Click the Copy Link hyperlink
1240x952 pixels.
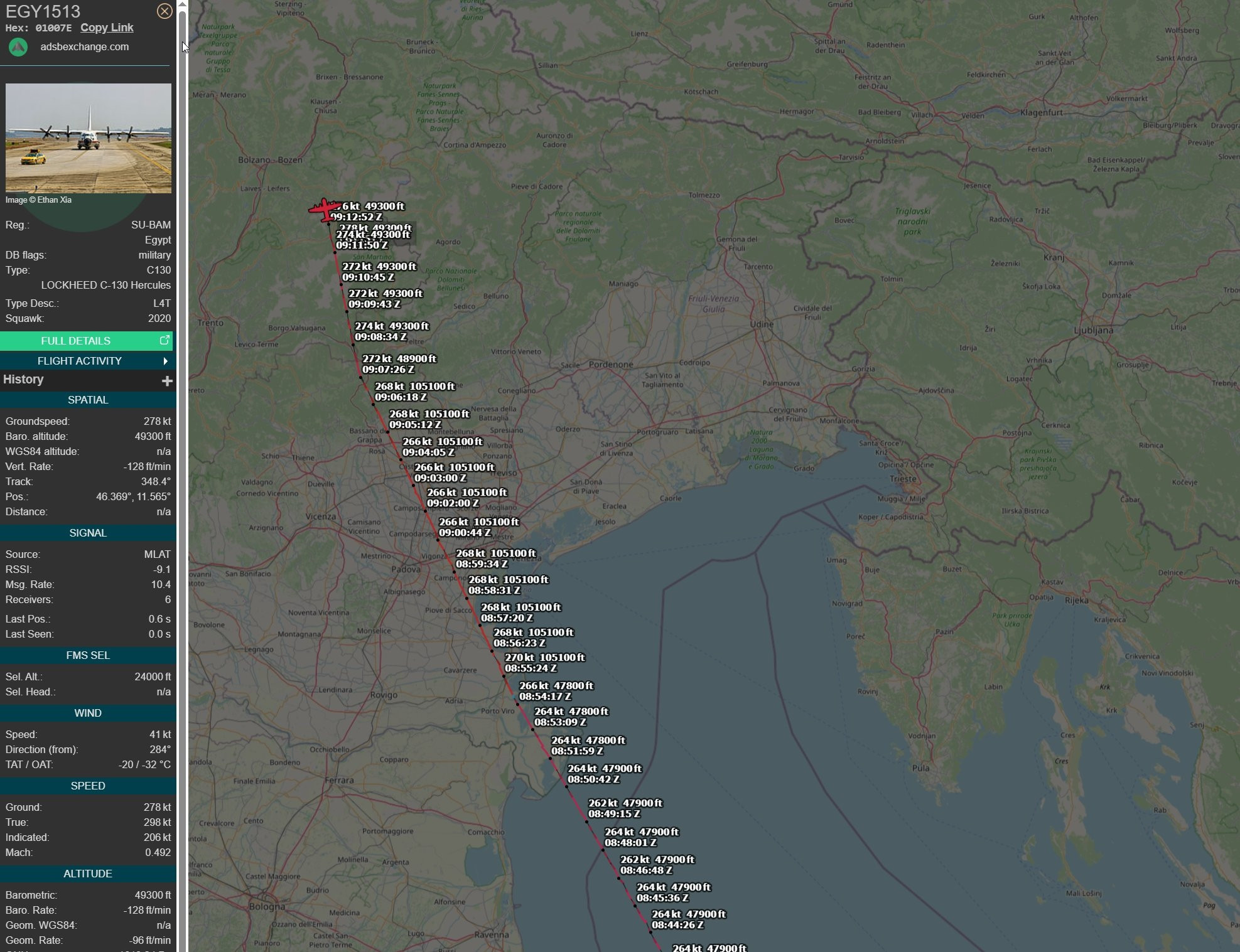point(107,28)
